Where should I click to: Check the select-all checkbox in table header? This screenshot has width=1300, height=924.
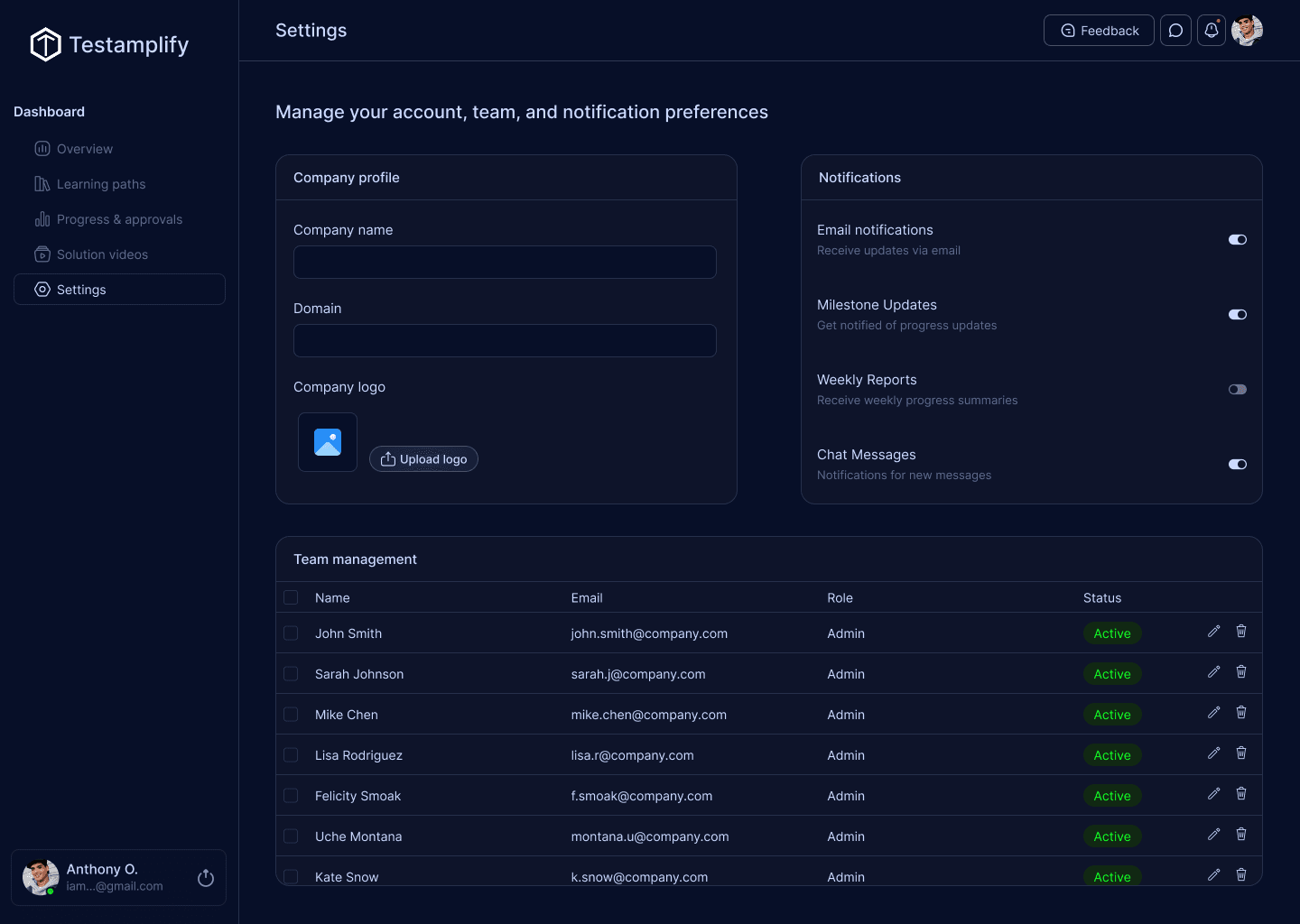coord(291,597)
